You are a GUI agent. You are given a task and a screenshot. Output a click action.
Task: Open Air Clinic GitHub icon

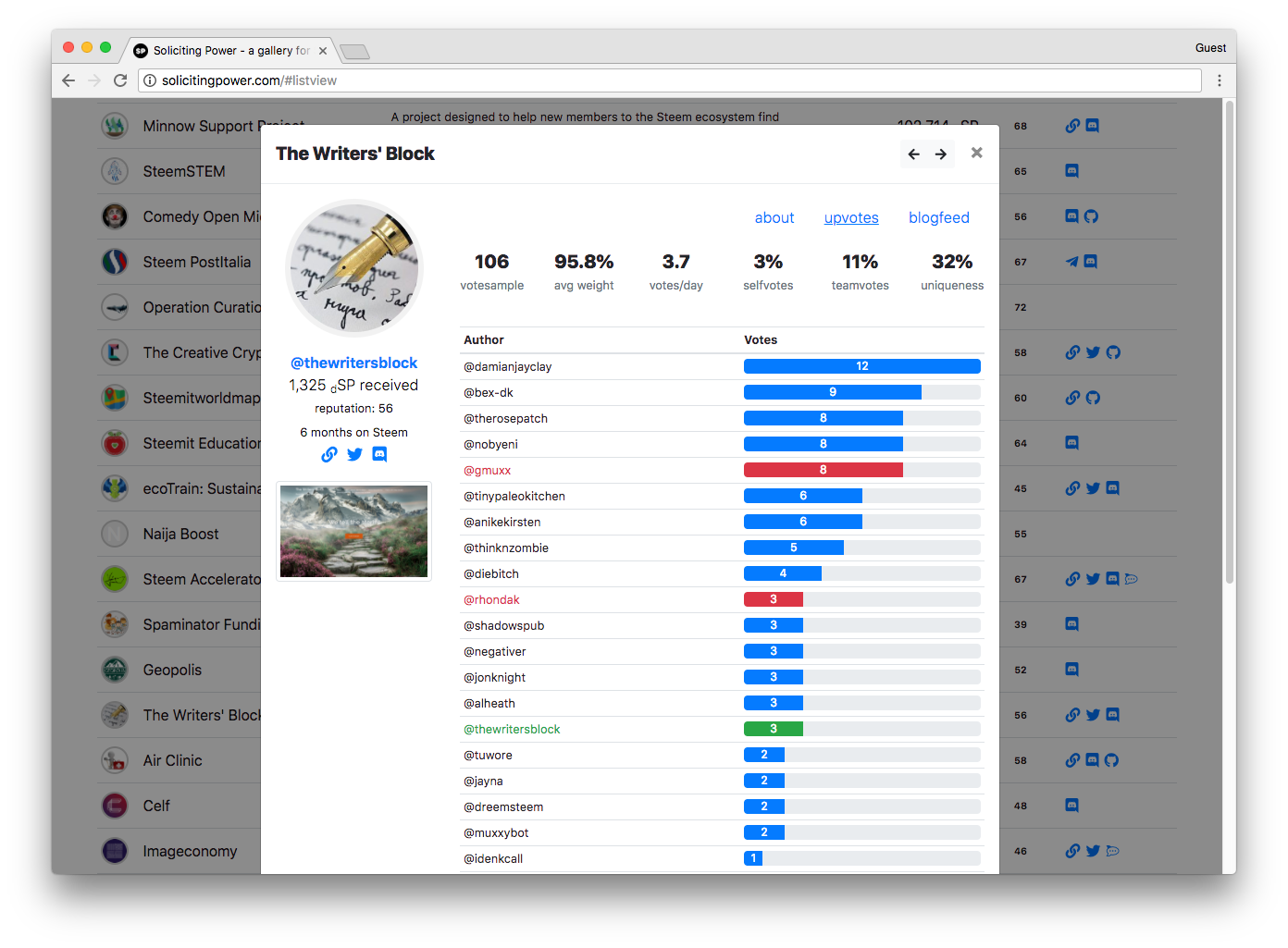(1112, 760)
